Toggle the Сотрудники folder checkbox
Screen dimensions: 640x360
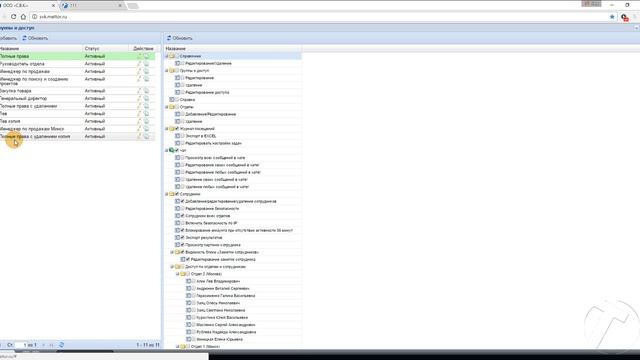pos(177,194)
